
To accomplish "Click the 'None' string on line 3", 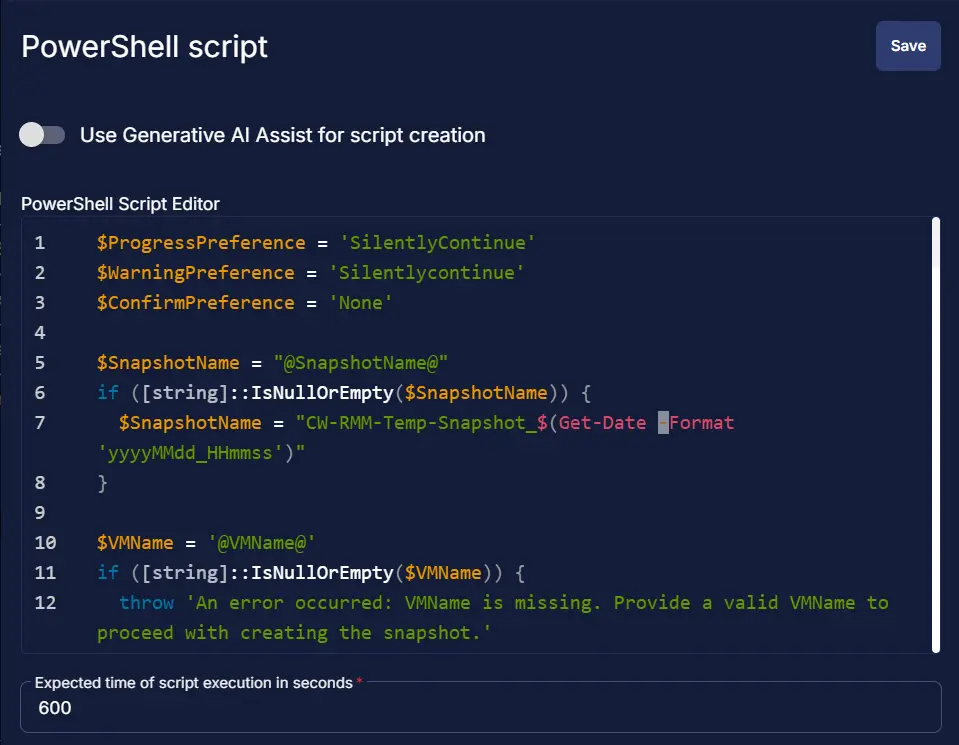I will tap(359, 303).
